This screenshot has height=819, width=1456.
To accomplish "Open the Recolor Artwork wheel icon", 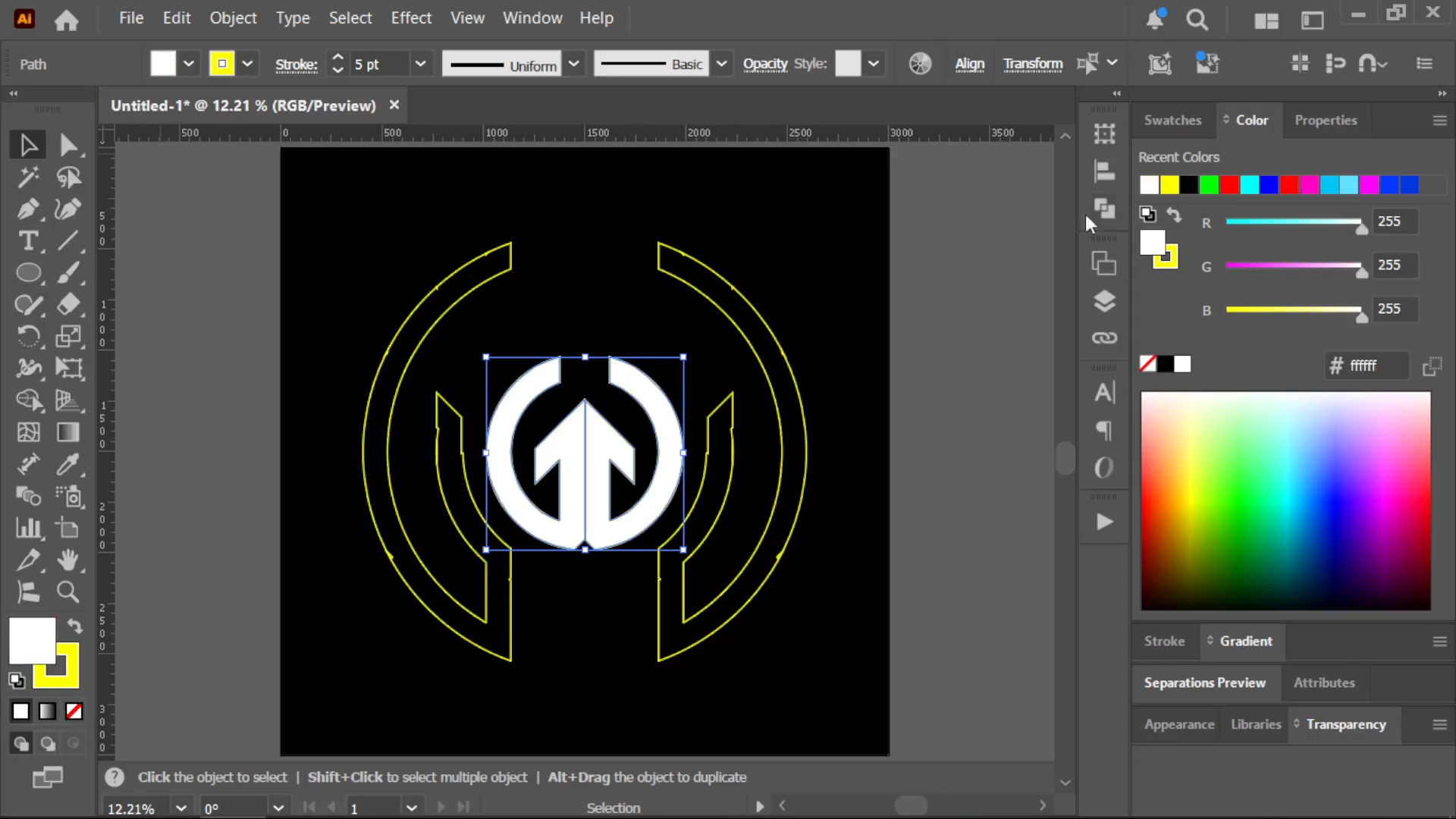I will (920, 64).
